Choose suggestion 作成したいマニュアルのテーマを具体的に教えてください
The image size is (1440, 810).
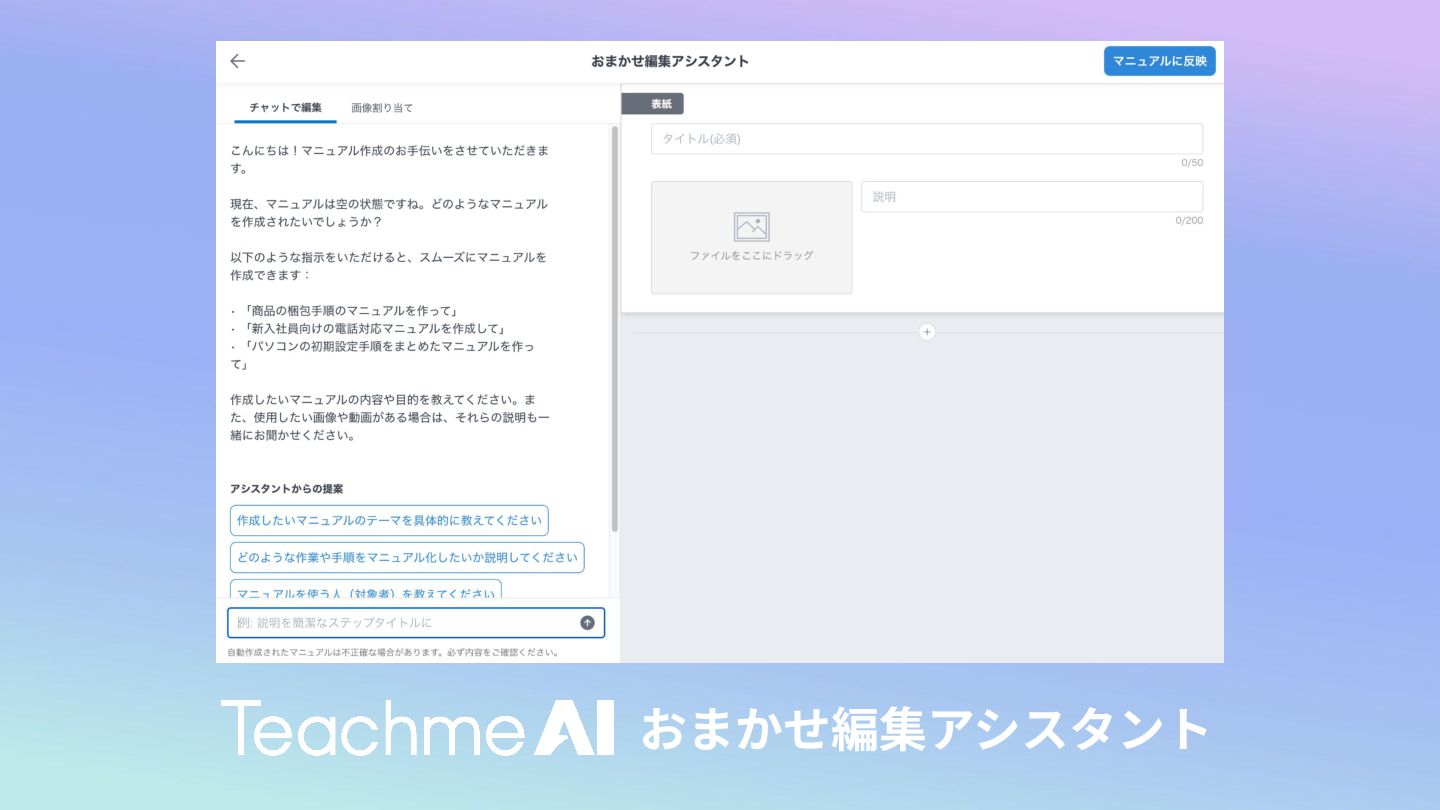click(x=389, y=520)
